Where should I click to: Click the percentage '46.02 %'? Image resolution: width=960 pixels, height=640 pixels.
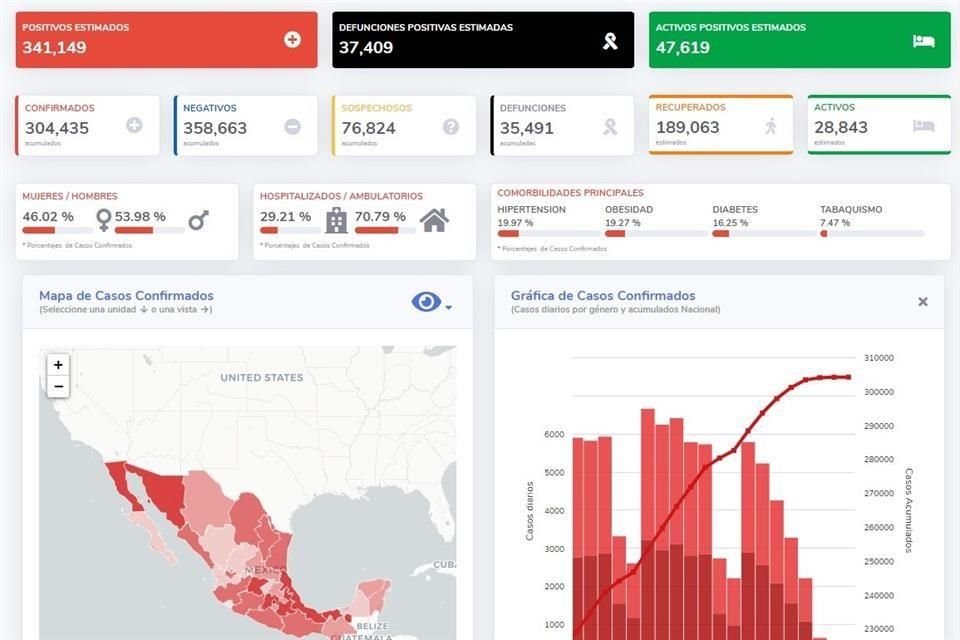coord(48,217)
